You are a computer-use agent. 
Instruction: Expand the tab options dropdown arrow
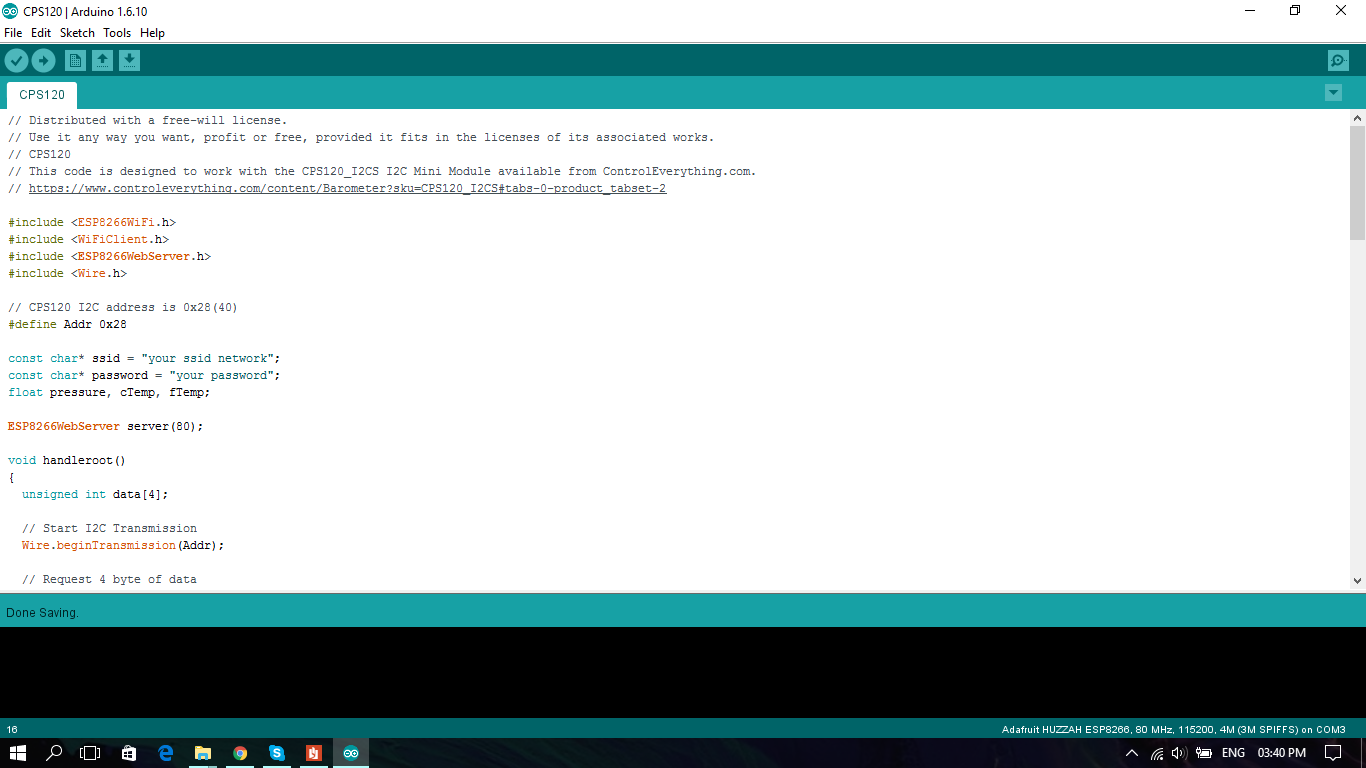pyautogui.click(x=1333, y=93)
